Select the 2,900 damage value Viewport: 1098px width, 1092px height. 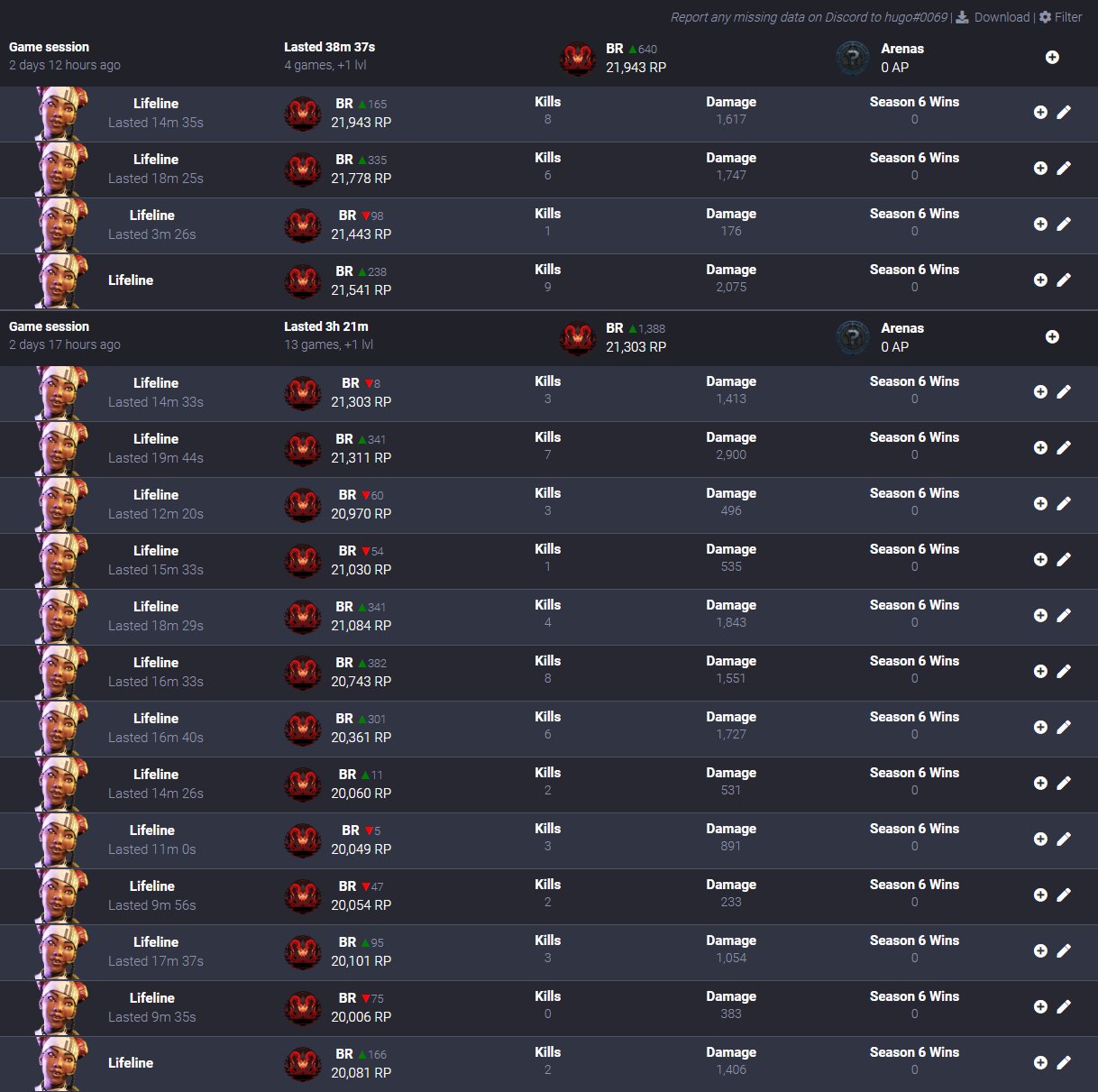coord(731,454)
